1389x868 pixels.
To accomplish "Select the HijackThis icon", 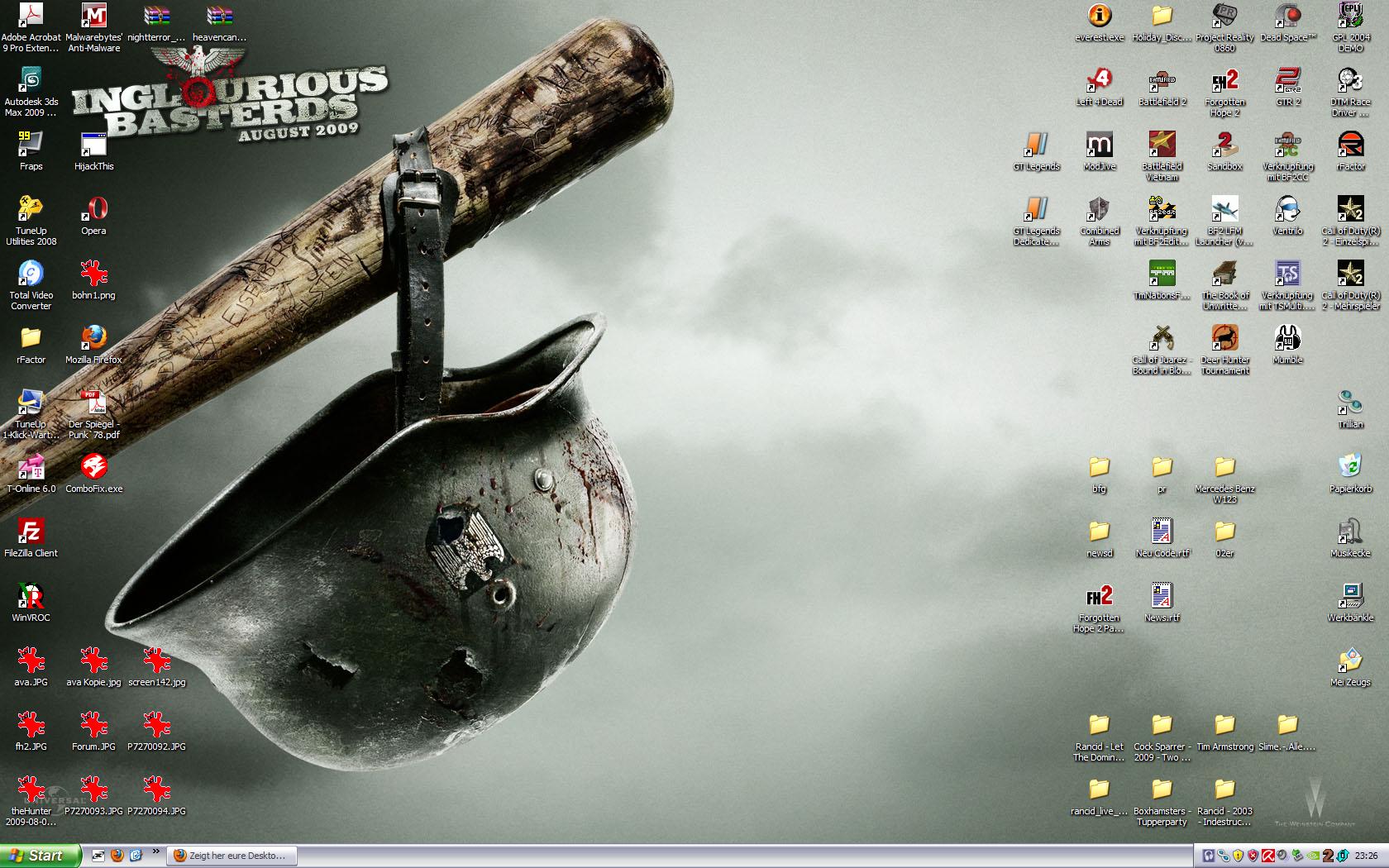I will (x=93, y=151).
